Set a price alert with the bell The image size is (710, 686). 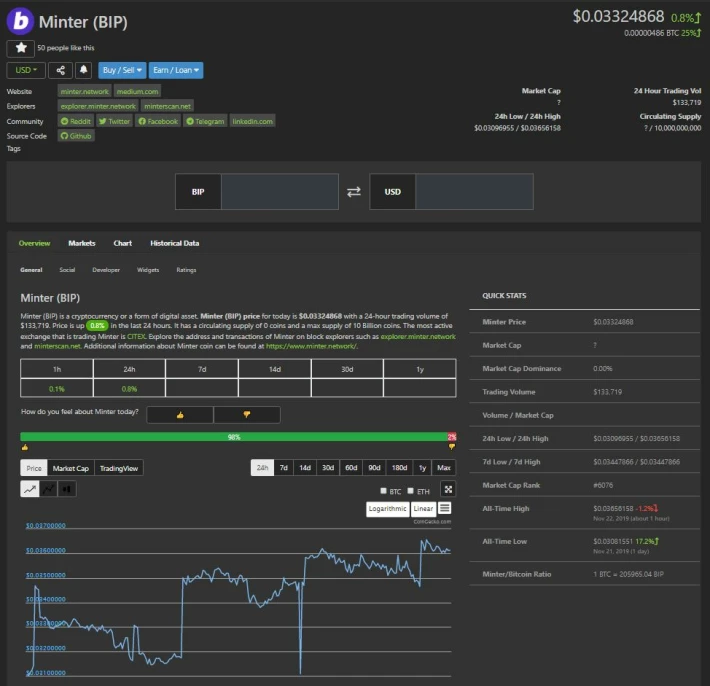point(83,70)
